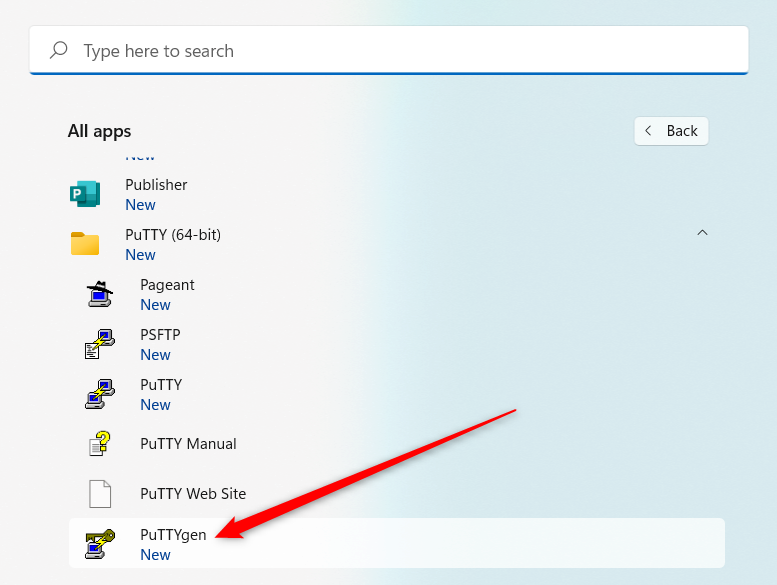The width and height of the screenshot is (777, 585).
Task: Click the PuTTY Web Site document icon
Action: coord(99,494)
